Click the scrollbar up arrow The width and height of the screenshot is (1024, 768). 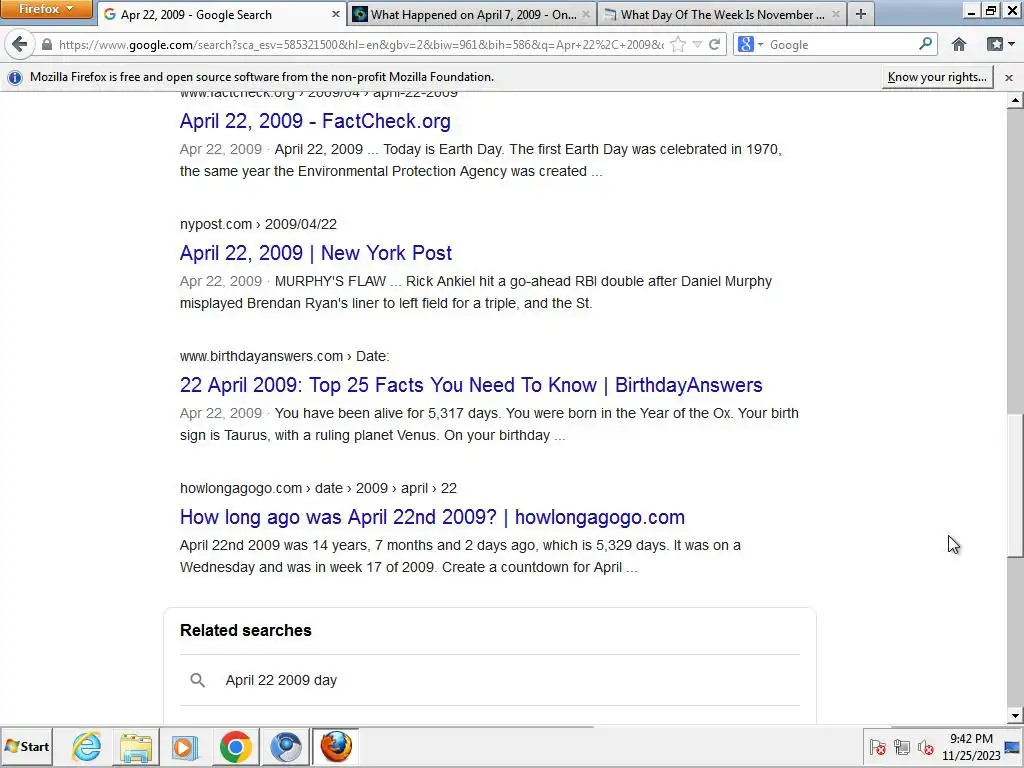point(1015,101)
